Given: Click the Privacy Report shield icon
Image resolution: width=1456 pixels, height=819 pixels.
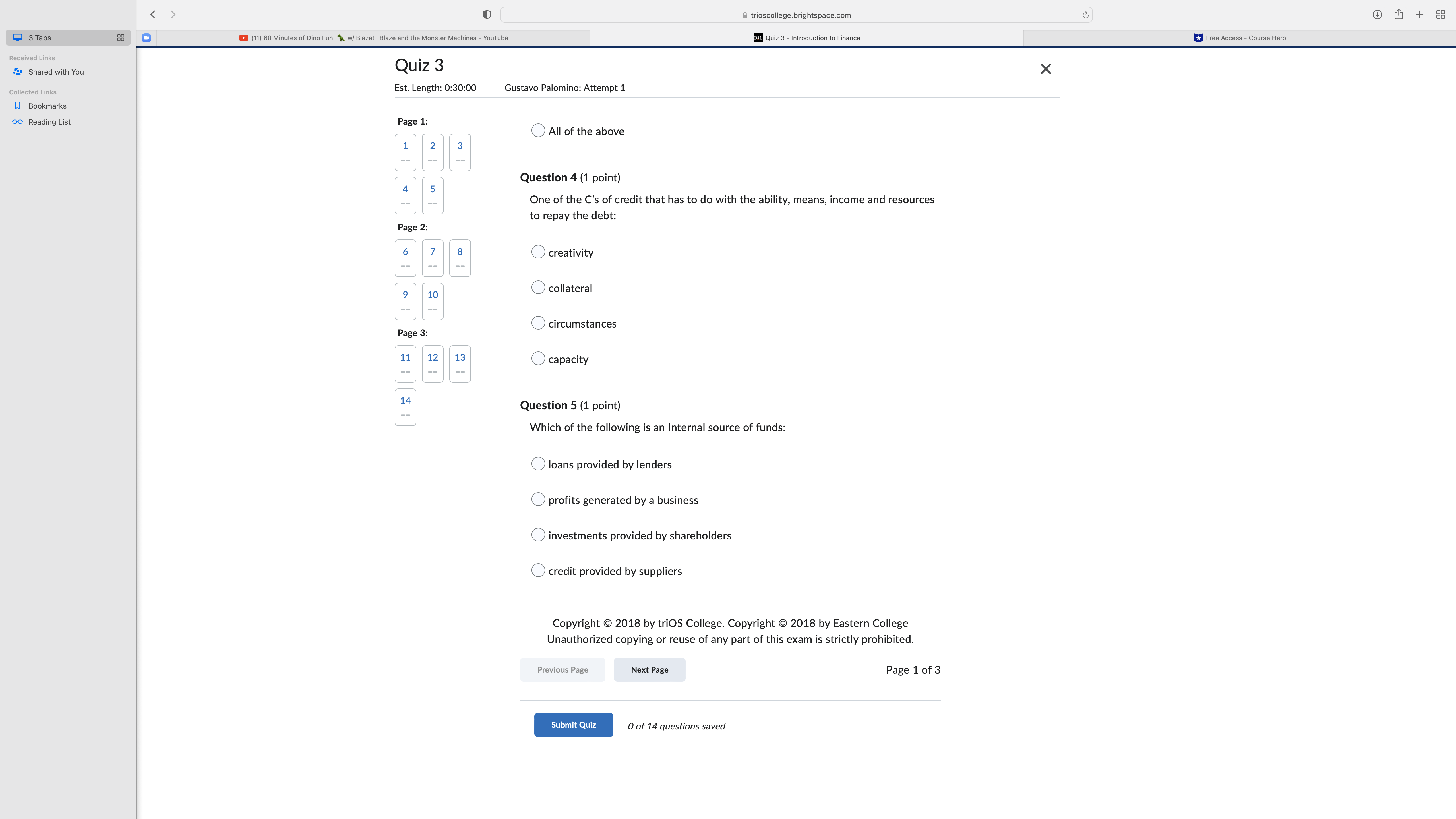Looking at the screenshot, I should pyautogui.click(x=486, y=15).
